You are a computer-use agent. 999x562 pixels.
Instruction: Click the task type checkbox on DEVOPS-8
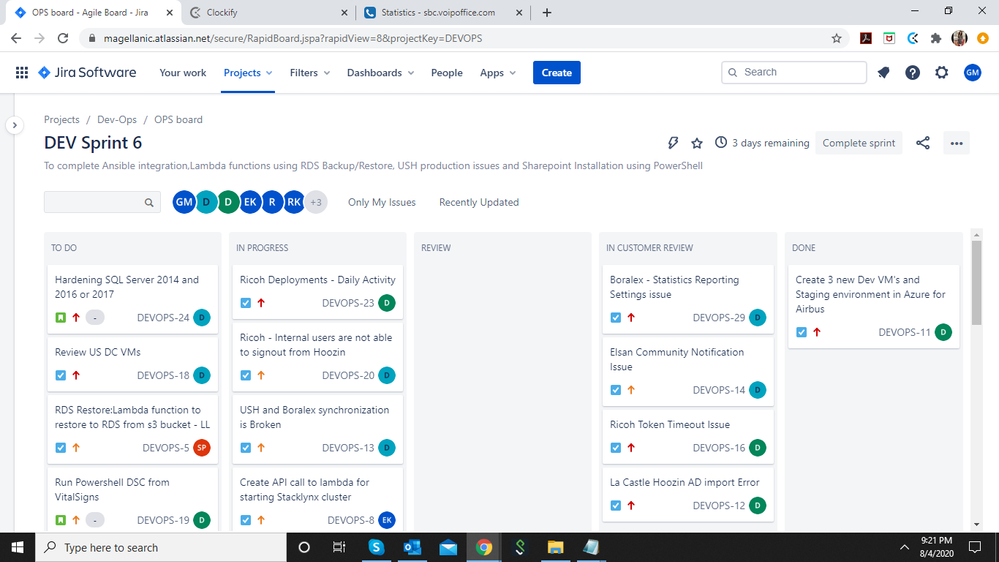pos(245,520)
